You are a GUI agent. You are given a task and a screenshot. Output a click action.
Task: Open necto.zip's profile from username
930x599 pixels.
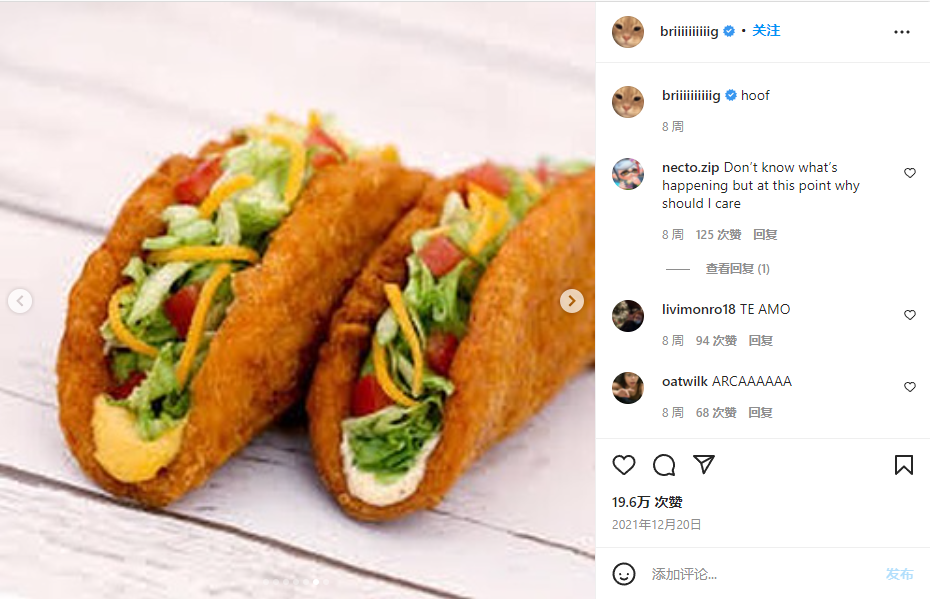690,168
